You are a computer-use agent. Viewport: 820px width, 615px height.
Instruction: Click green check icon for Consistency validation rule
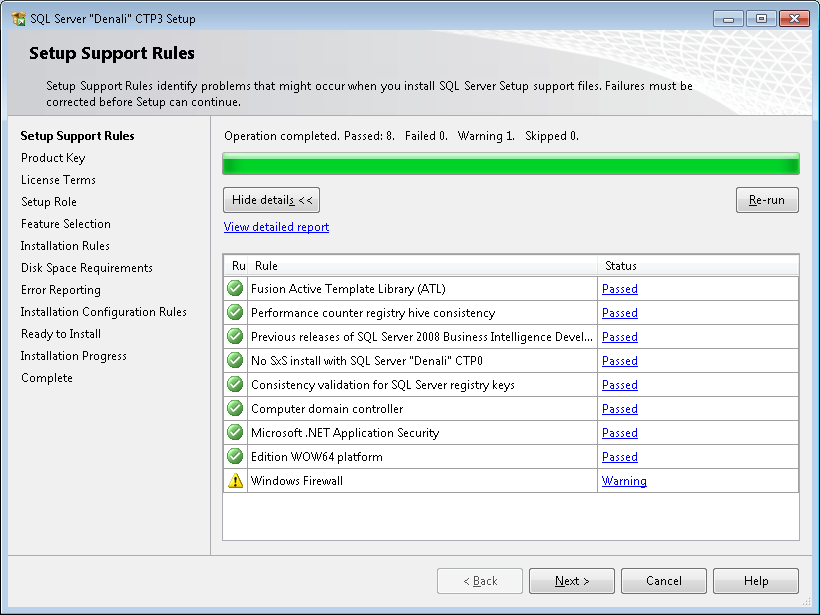[x=235, y=384]
